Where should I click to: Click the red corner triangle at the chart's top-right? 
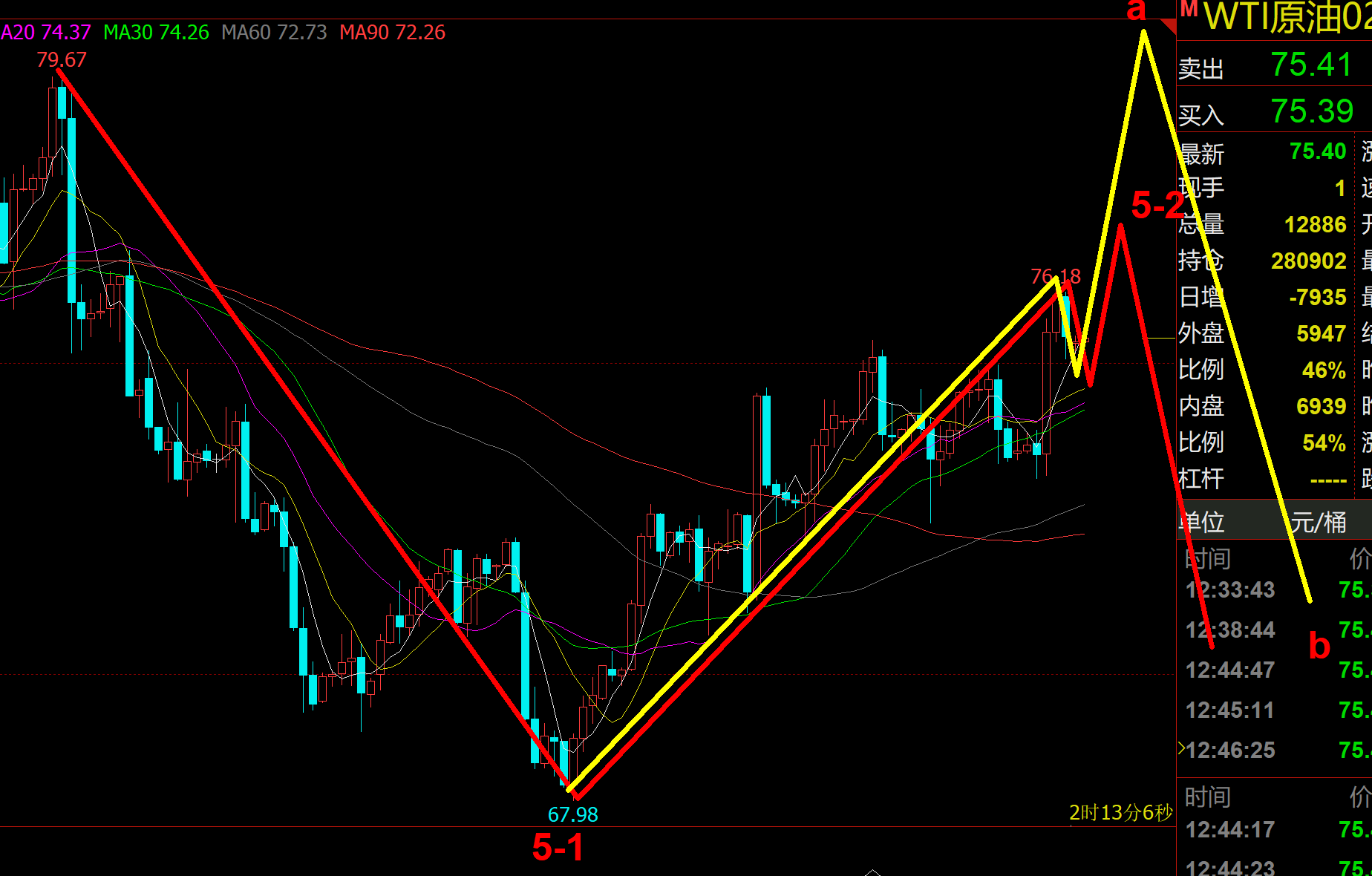pos(1169,27)
